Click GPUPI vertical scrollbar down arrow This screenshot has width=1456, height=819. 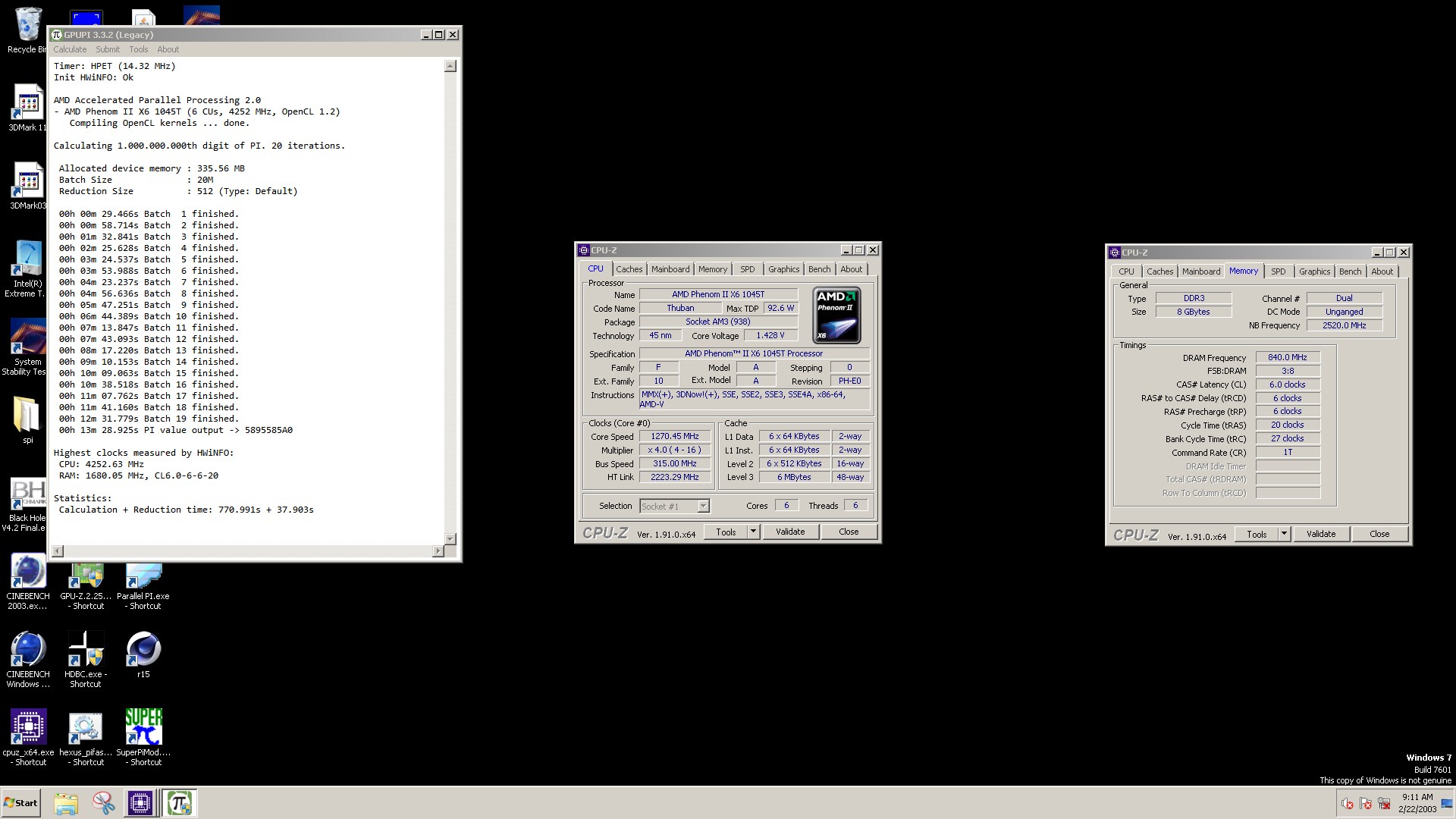[x=450, y=538]
